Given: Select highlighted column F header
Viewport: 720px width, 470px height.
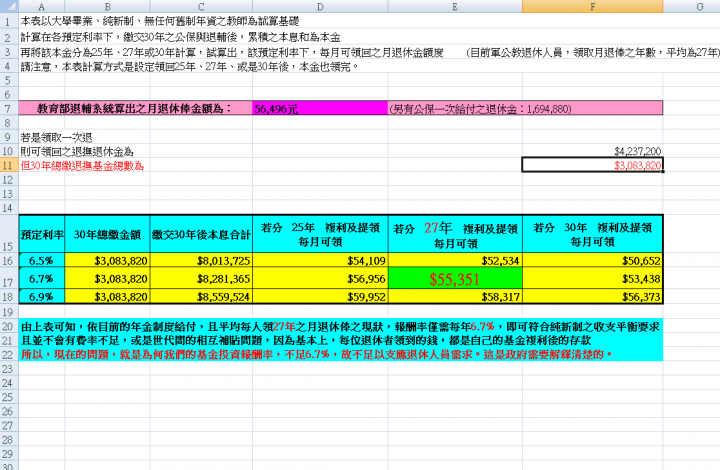Looking at the screenshot, I should [592, 6].
